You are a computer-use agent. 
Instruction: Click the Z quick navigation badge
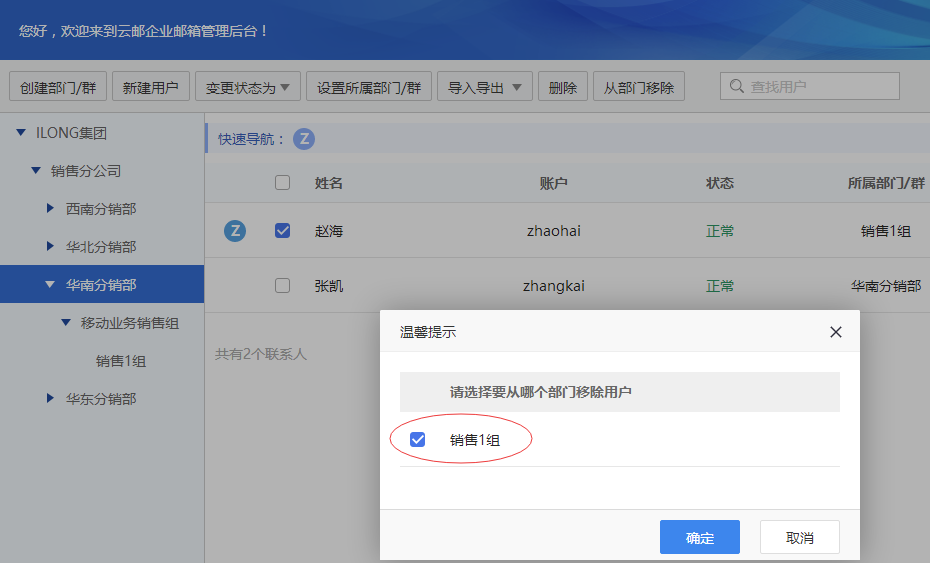(304, 139)
